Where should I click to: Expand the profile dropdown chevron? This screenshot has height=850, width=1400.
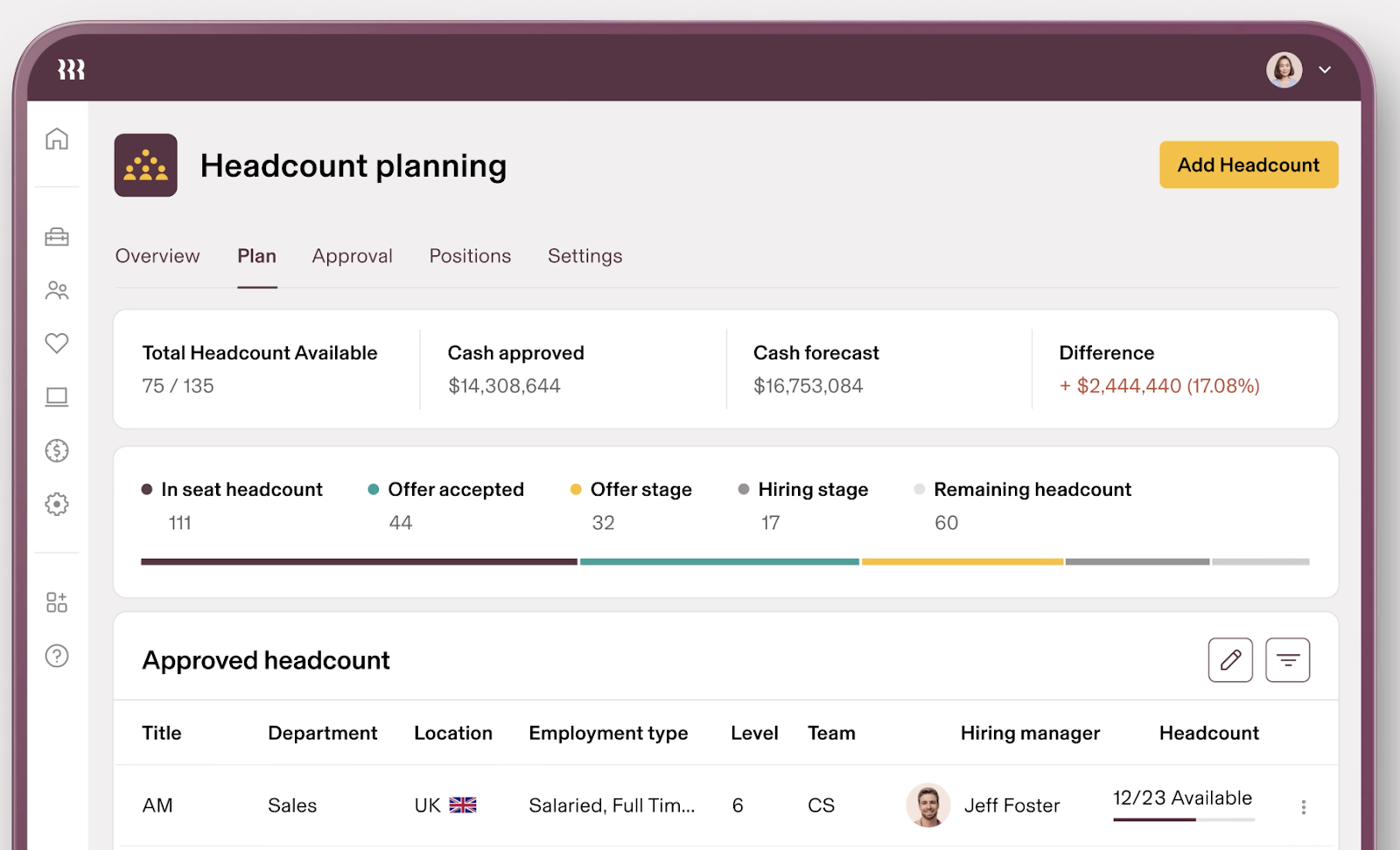[x=1325, y=70]
